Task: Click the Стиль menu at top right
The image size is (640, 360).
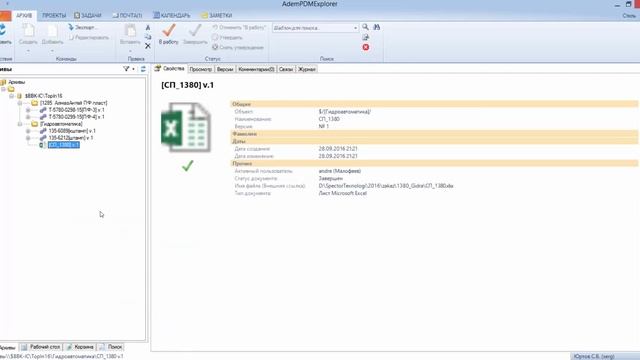Action: tap(629, 16)
